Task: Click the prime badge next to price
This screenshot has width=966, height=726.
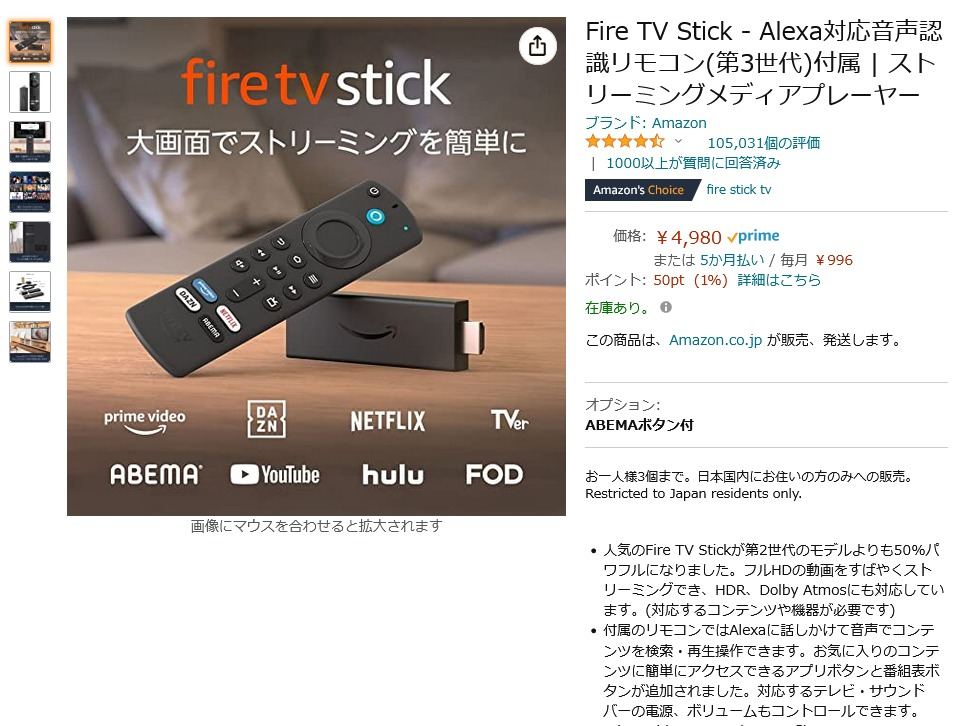Action: (753, 236)
